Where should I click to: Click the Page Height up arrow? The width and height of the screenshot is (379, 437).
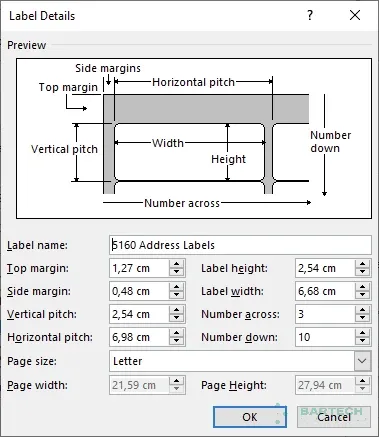coord(362,381)
